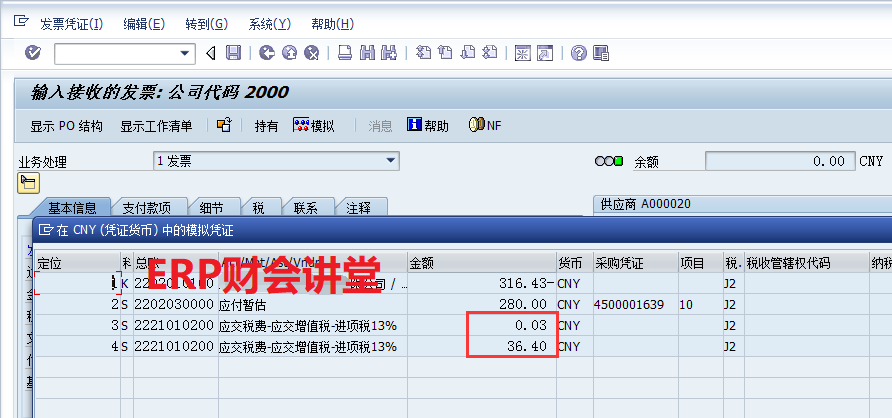Switch to the 支付款项 tab
The height and width of the screenshot is (418, 892).
click(x=147, y=208)
